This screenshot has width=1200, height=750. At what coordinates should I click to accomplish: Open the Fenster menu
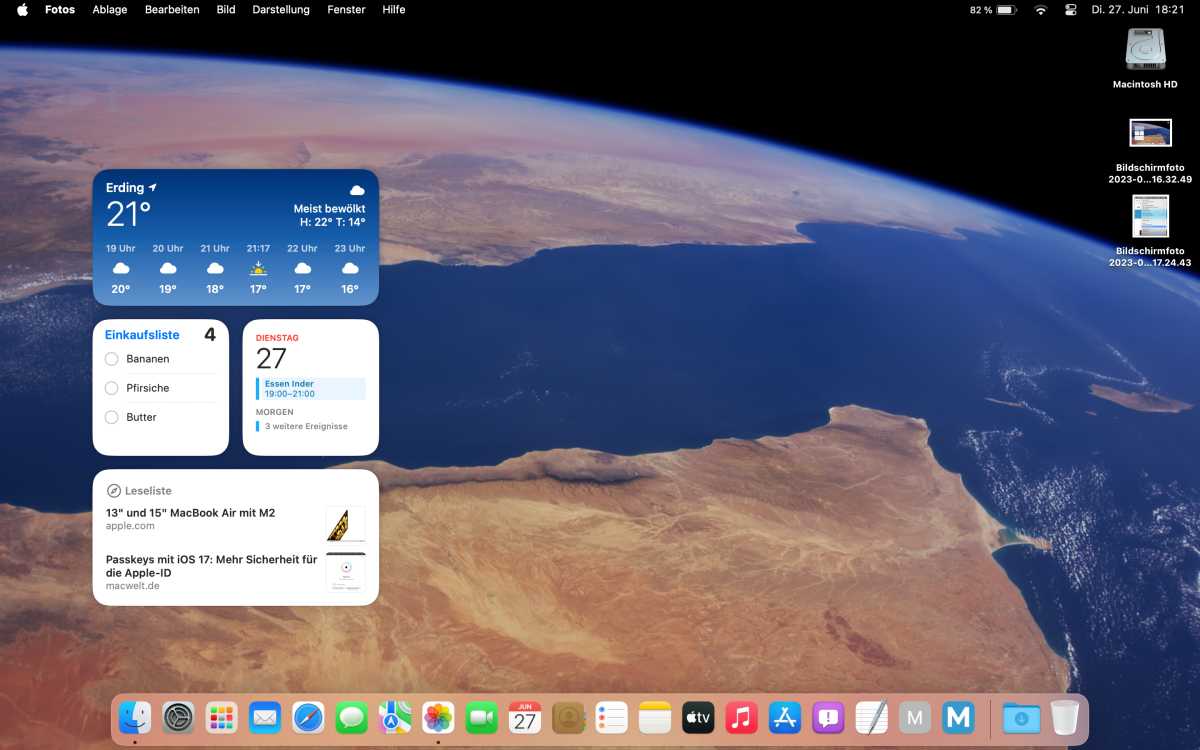[346, 10]
